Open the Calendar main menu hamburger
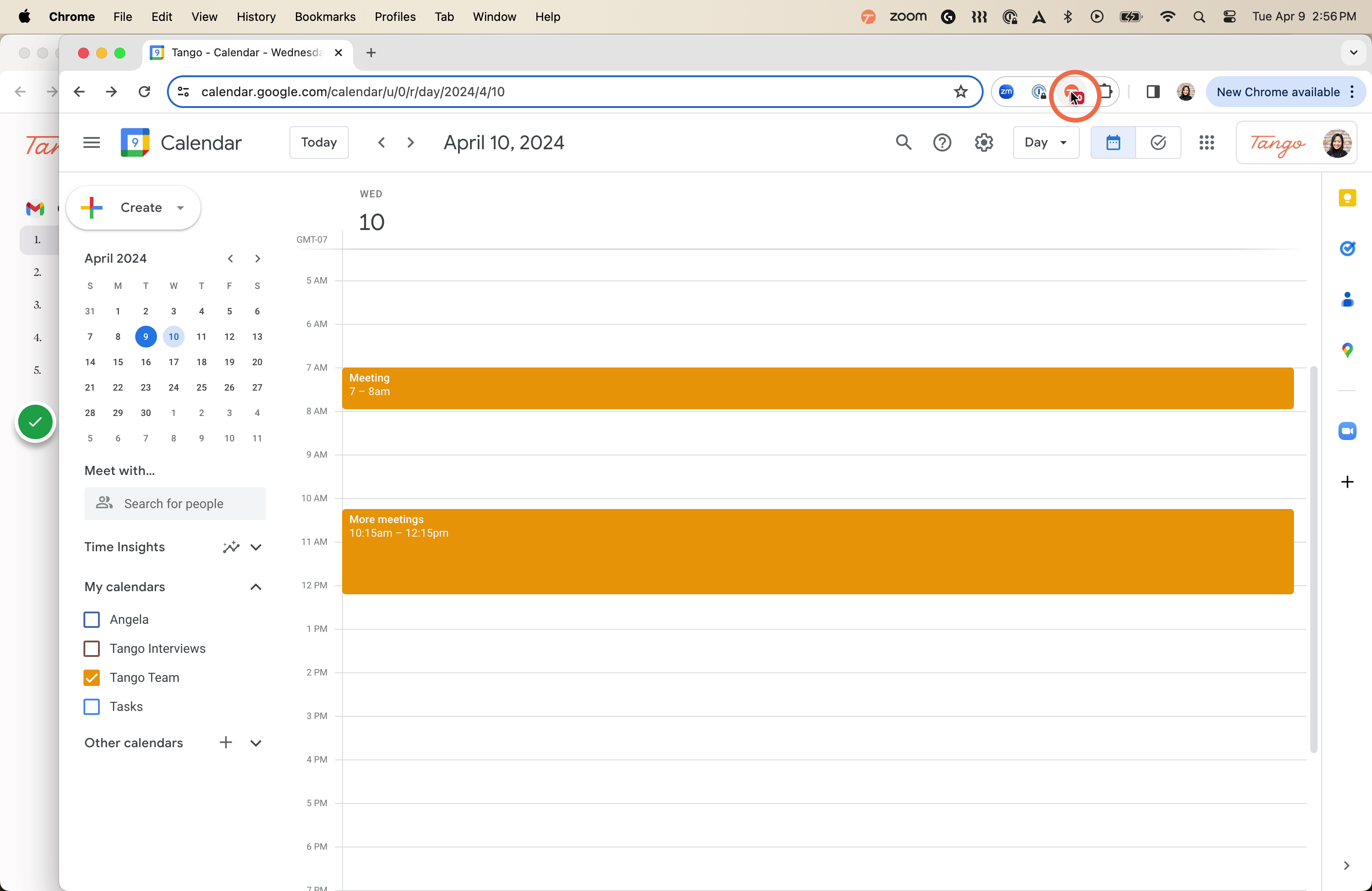Viewport: 1372px width, 891px height. (x=92, y=142)
